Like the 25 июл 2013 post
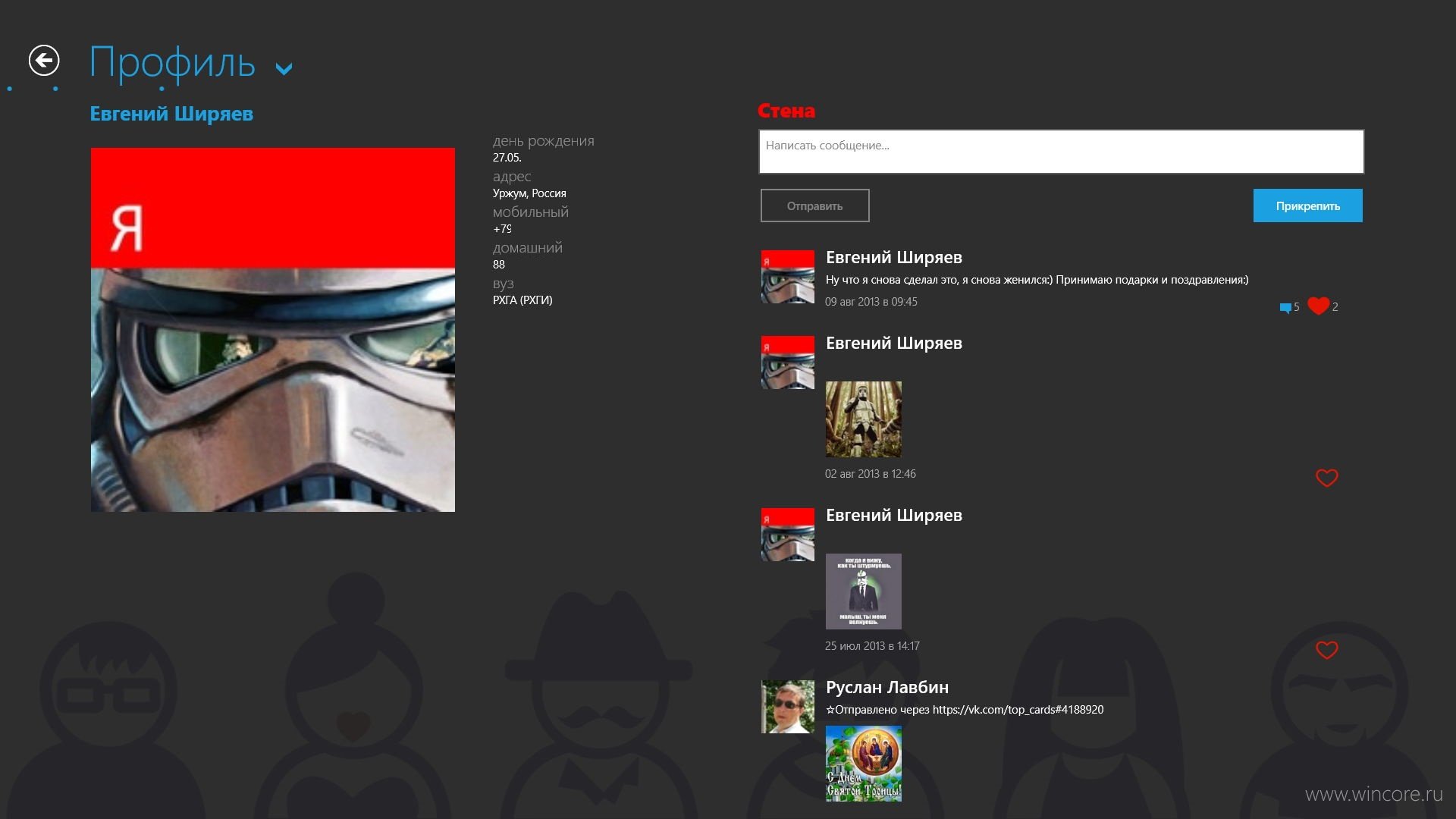 (x=1326, y=650)
